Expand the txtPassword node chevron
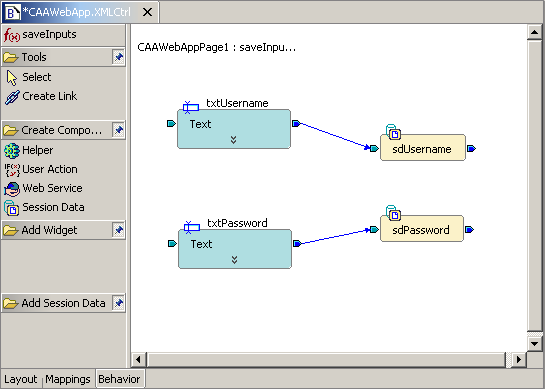Viewport: 545px width, 389px height. pyautogui.click(x=235, y=260)
